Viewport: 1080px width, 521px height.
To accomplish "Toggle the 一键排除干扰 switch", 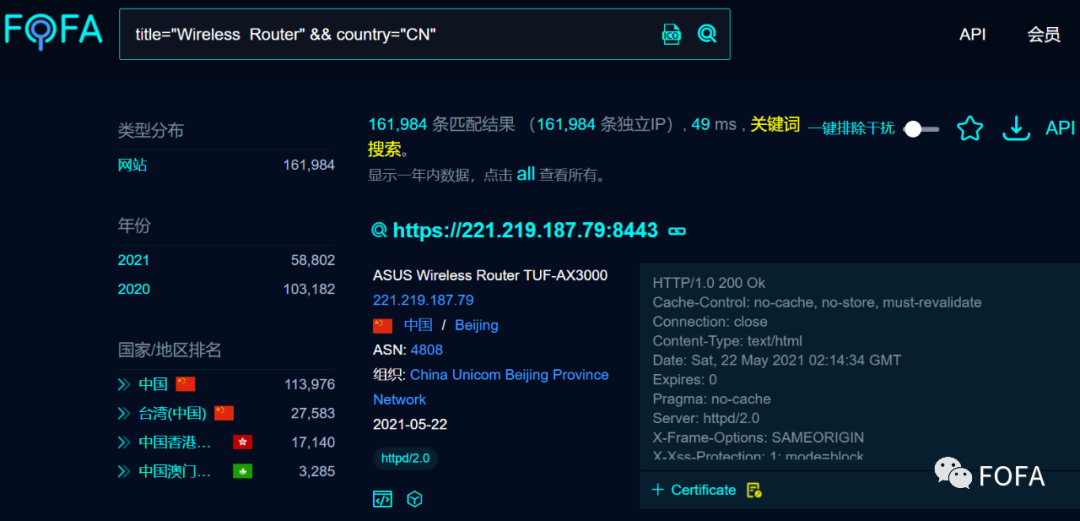I will coord(922,129).
